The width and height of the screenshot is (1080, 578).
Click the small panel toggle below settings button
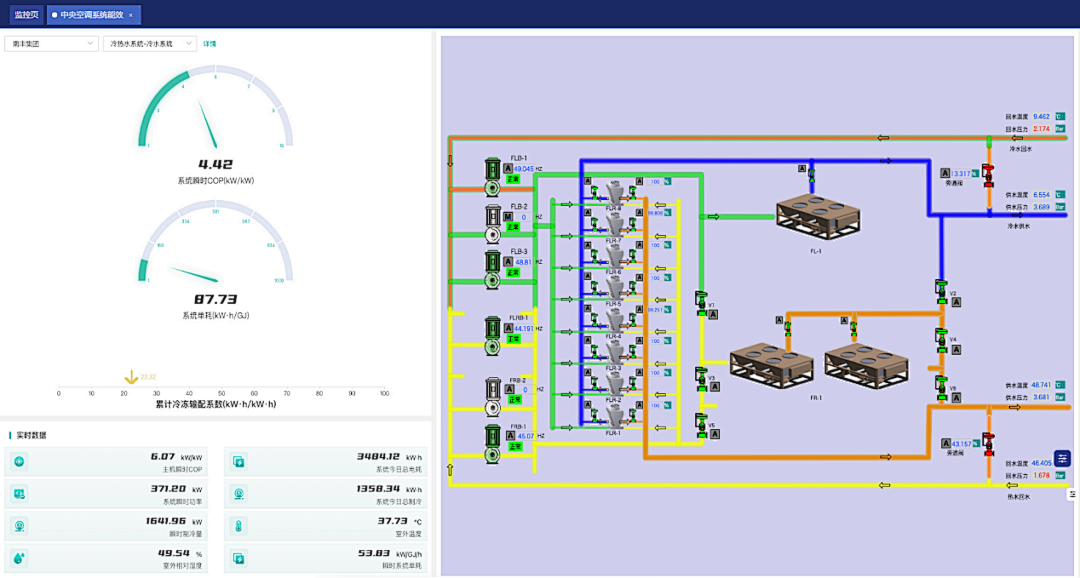[x=1073, y=495]
